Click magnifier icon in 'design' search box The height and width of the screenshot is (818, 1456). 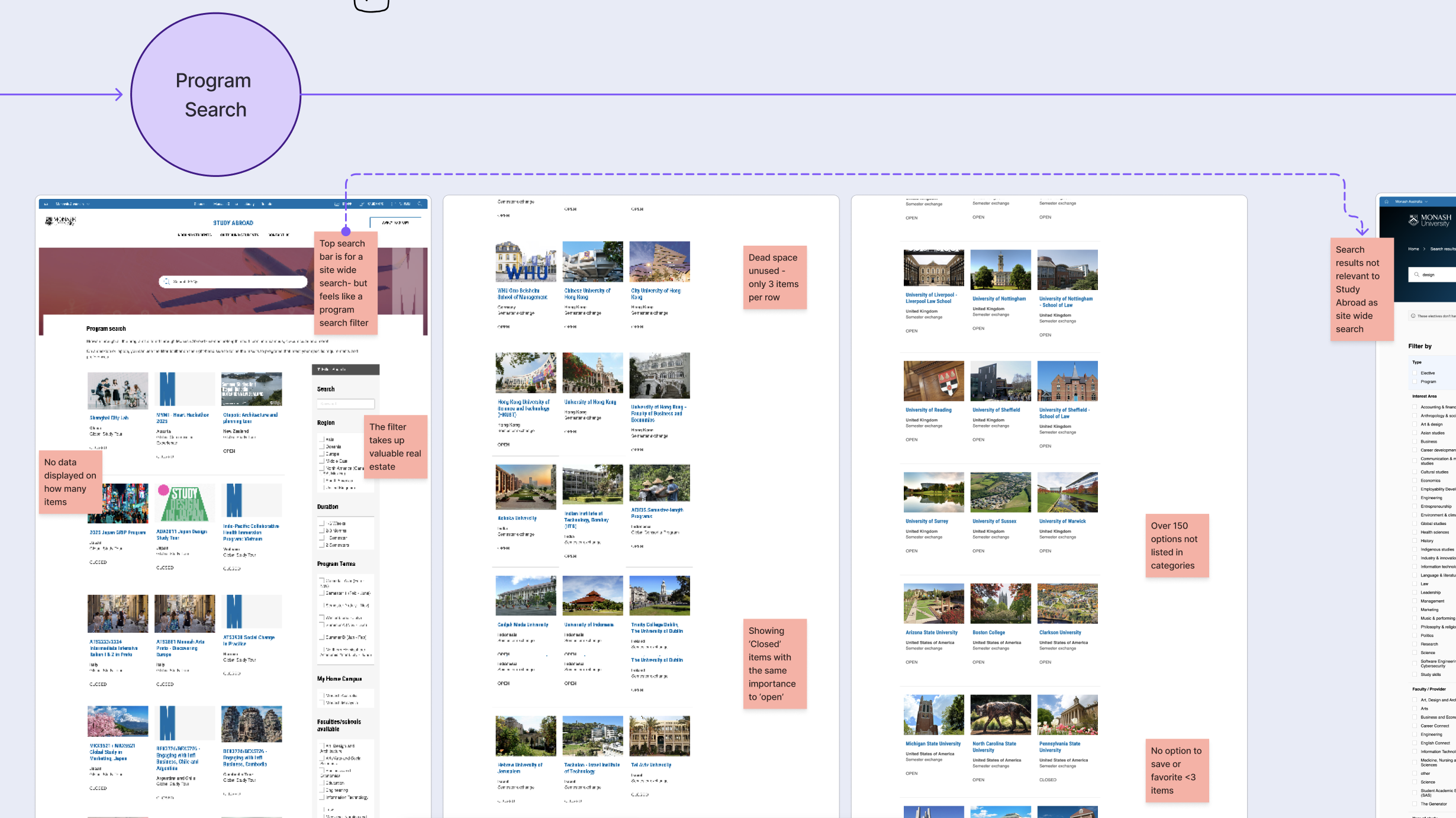[x=1417, y=275]
